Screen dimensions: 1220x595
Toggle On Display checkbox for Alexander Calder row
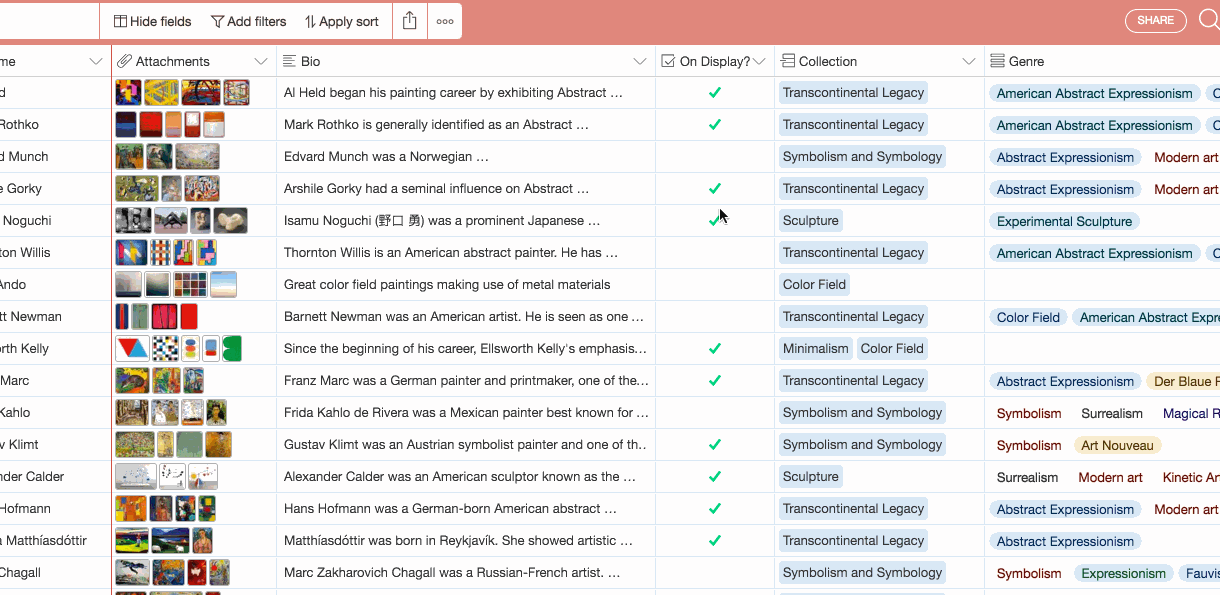click(x=715, y=477)
